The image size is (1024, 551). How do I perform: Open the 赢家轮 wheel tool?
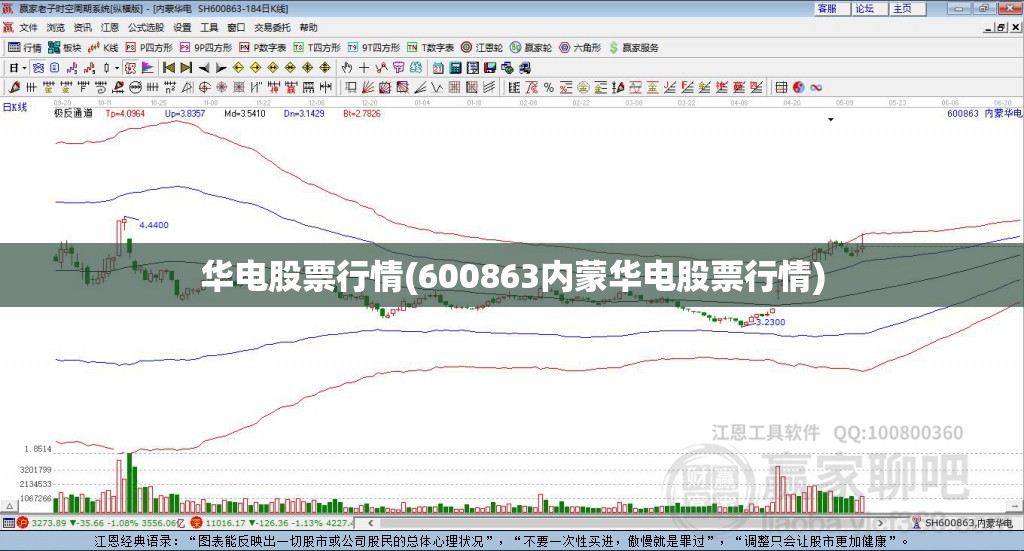[x=531, y=48]
